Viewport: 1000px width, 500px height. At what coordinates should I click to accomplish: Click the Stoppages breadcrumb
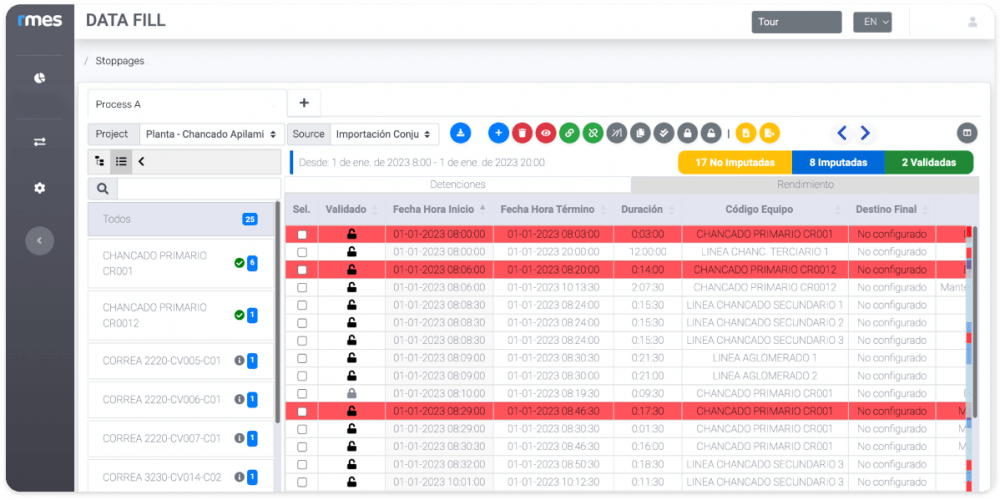[x=120, y=61]
